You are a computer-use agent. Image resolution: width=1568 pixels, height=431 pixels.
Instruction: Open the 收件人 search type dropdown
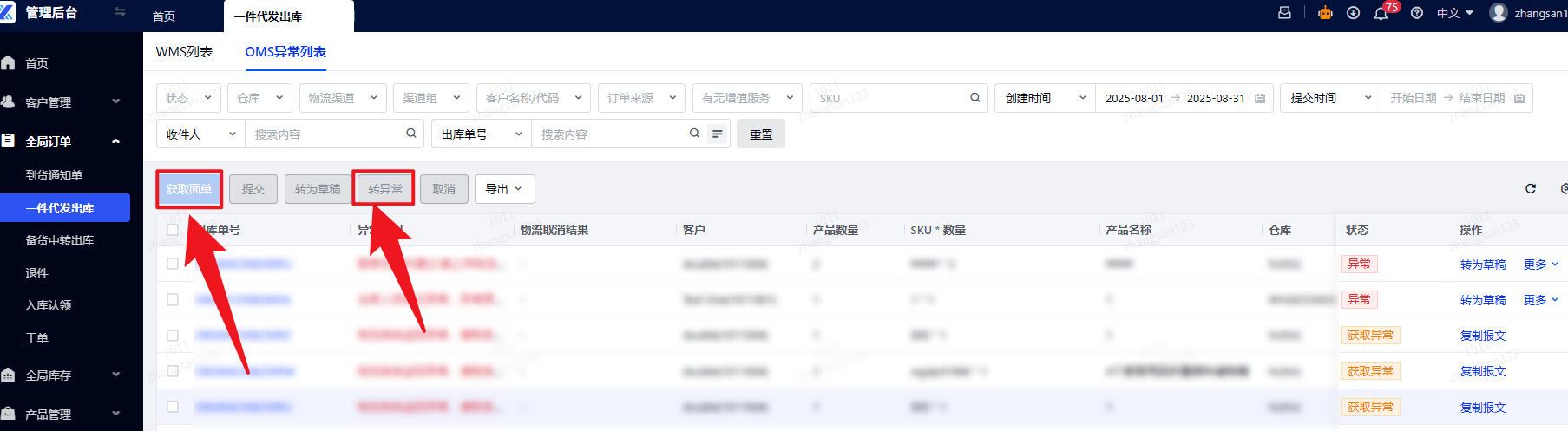(x=201, y=134)
